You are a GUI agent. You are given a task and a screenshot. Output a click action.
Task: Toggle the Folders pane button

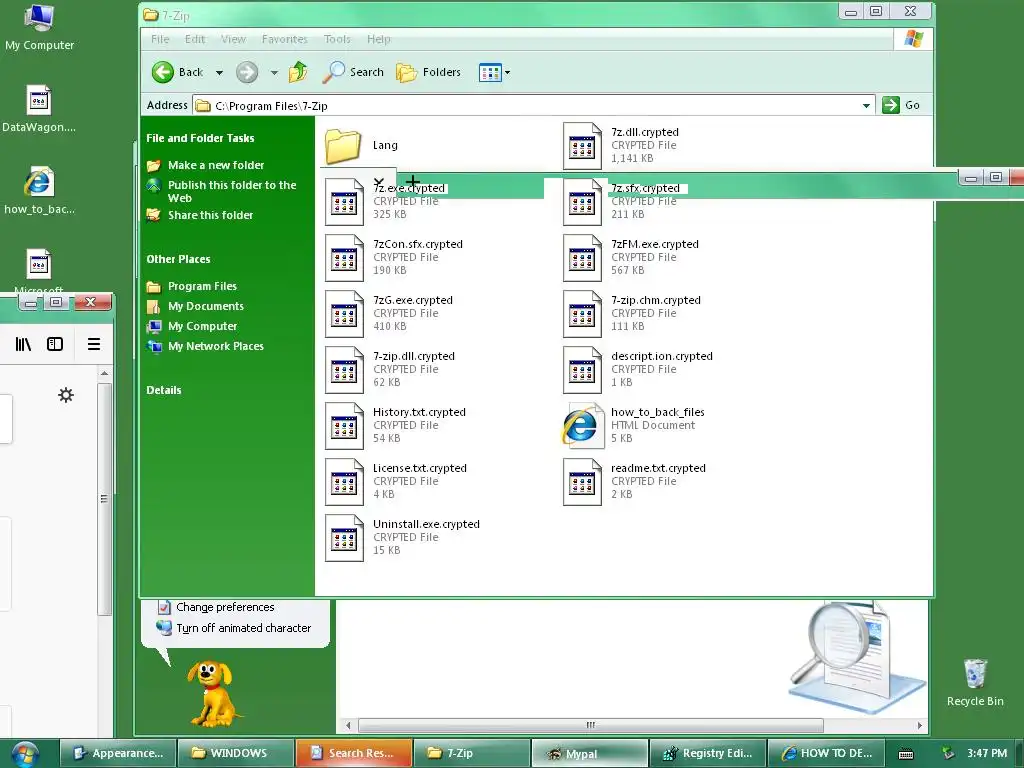click(x=428, y=72)
